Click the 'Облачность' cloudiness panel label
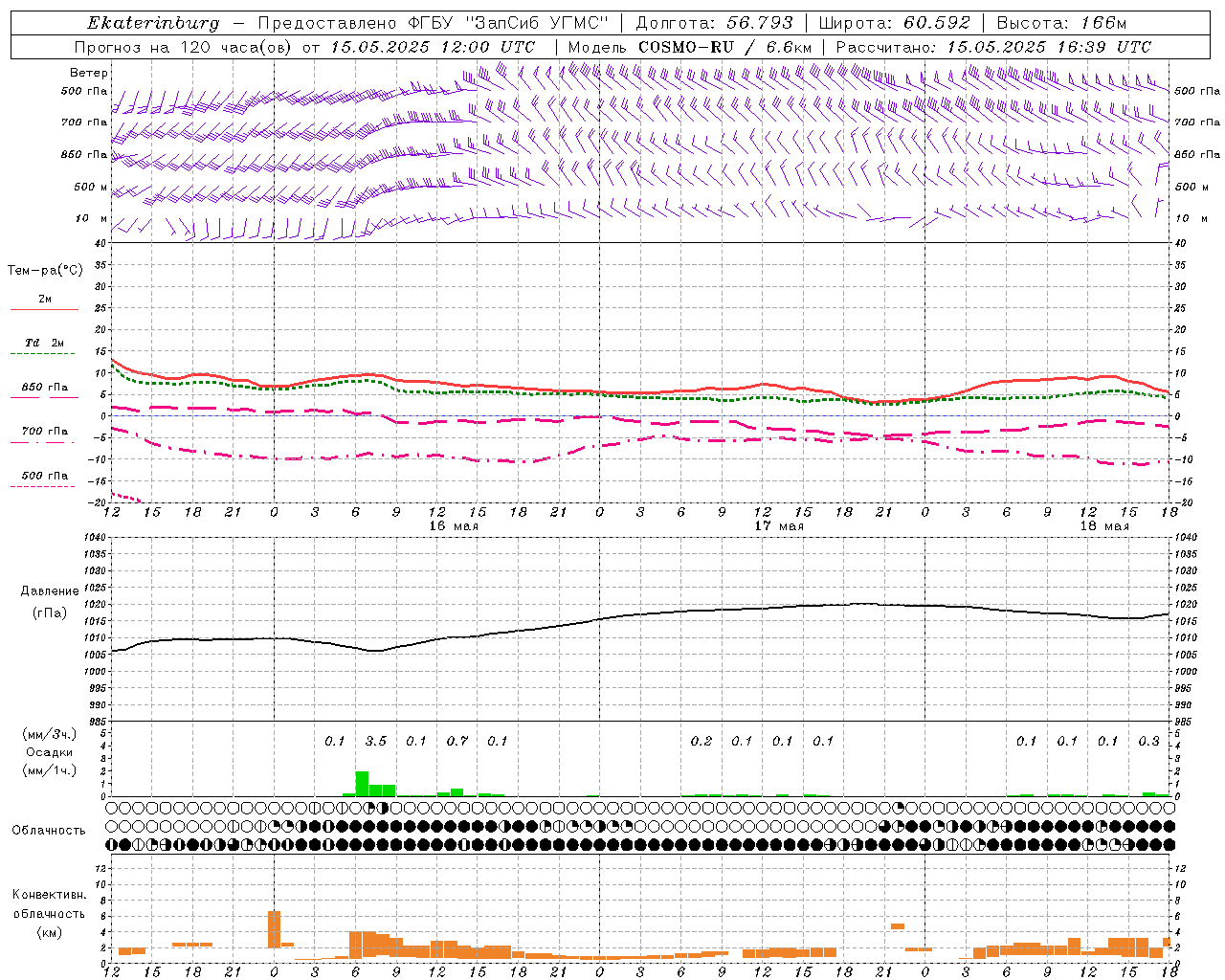The width and height of the screenshot is (1225, 980). [49, 831]
